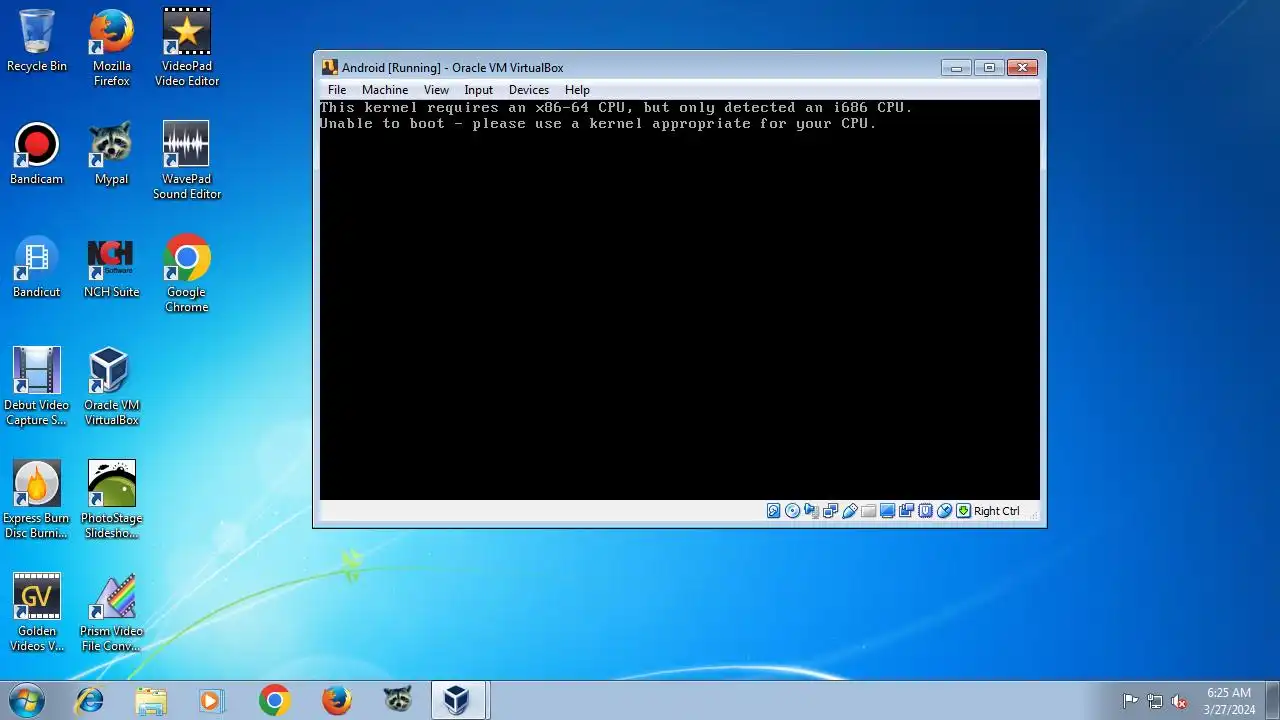Click the taskbar clock showing 6:25 AM
This screenshot has width=1280, height=720.
[x=1230, y=701]
